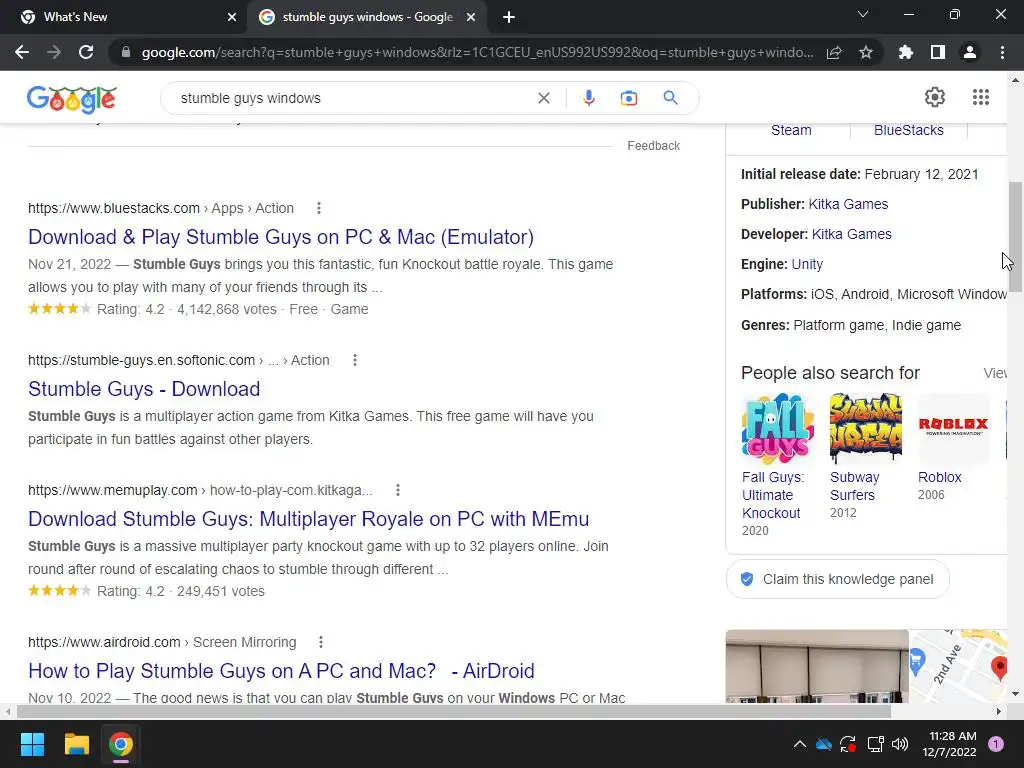Switch to the What's New tab

[123, 17]
